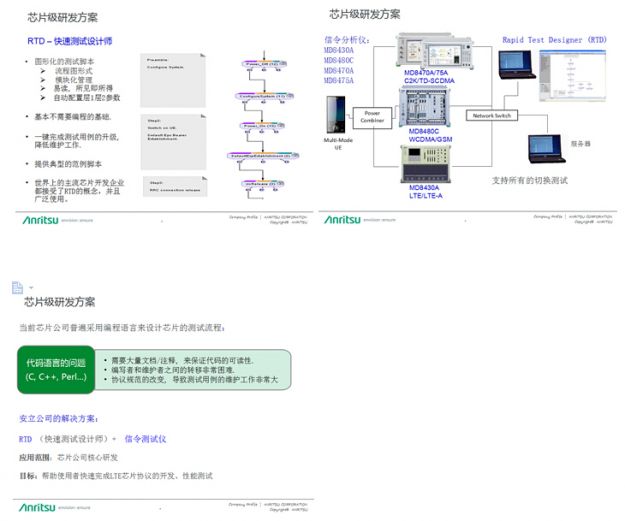Click the MD8430A LTE/LTE-A caption
This screenshot has width=625, height=521.
[426, 192]
